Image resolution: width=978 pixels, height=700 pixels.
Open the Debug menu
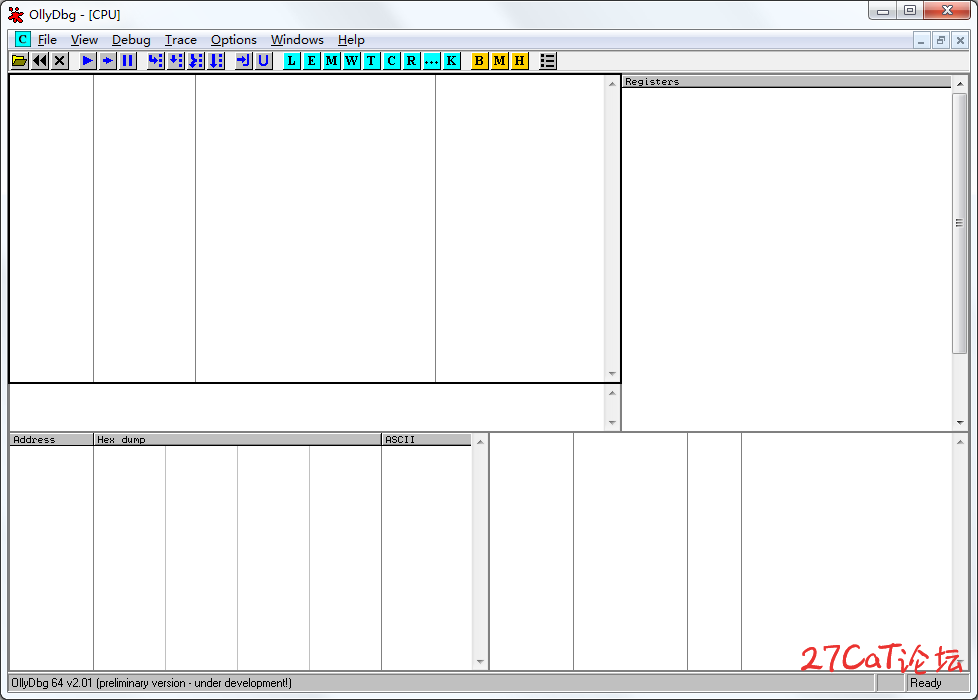pyautogui.click(x=131, y=39)
